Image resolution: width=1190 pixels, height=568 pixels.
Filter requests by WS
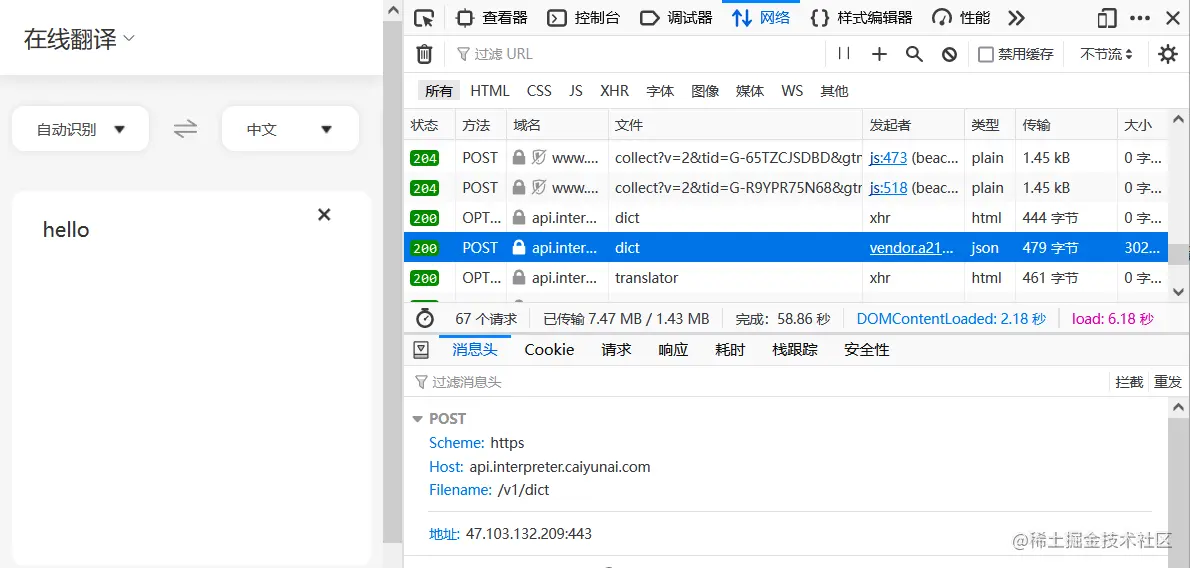(792, 91)
